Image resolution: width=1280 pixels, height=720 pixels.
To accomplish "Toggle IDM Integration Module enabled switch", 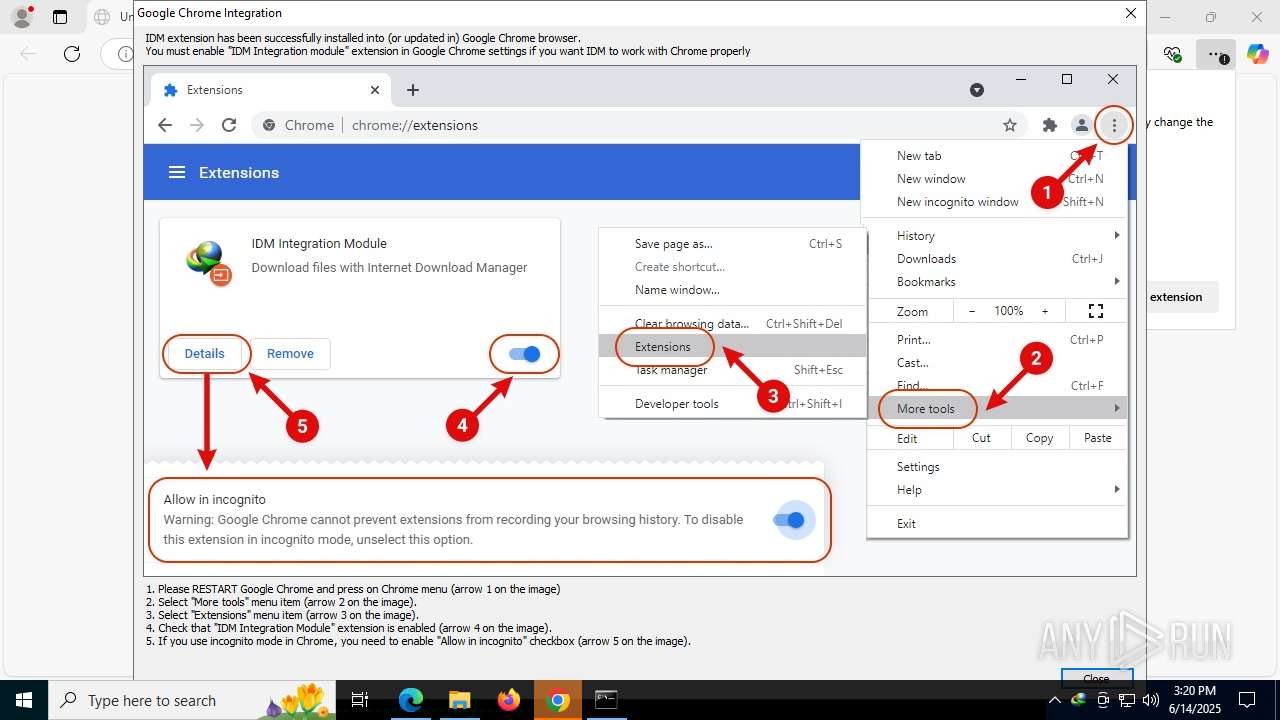I will click(x=524, y=354).
